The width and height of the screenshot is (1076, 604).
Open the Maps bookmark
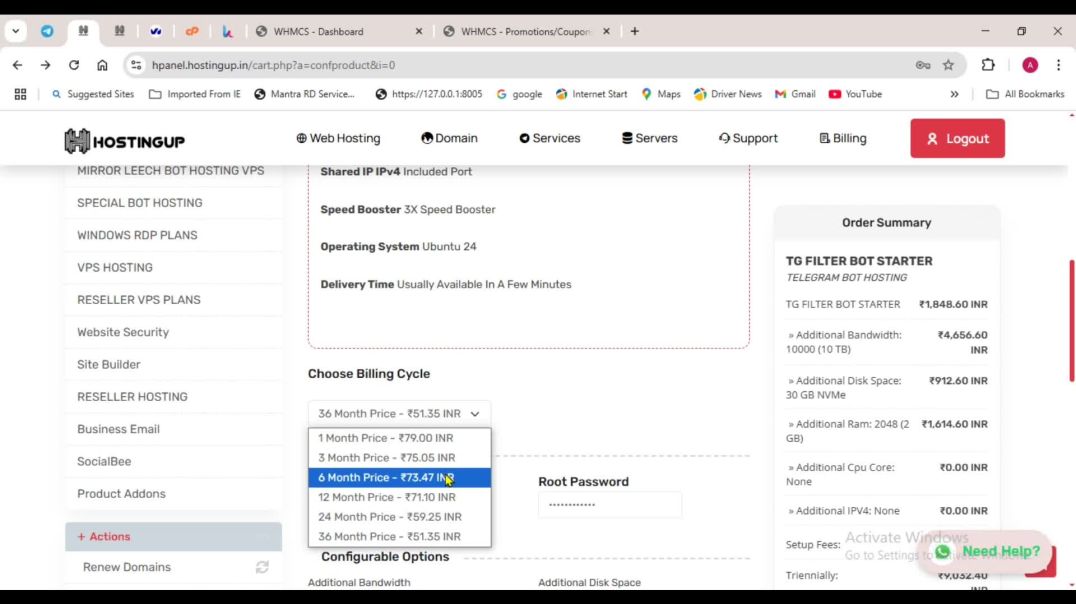coord(661,94)
